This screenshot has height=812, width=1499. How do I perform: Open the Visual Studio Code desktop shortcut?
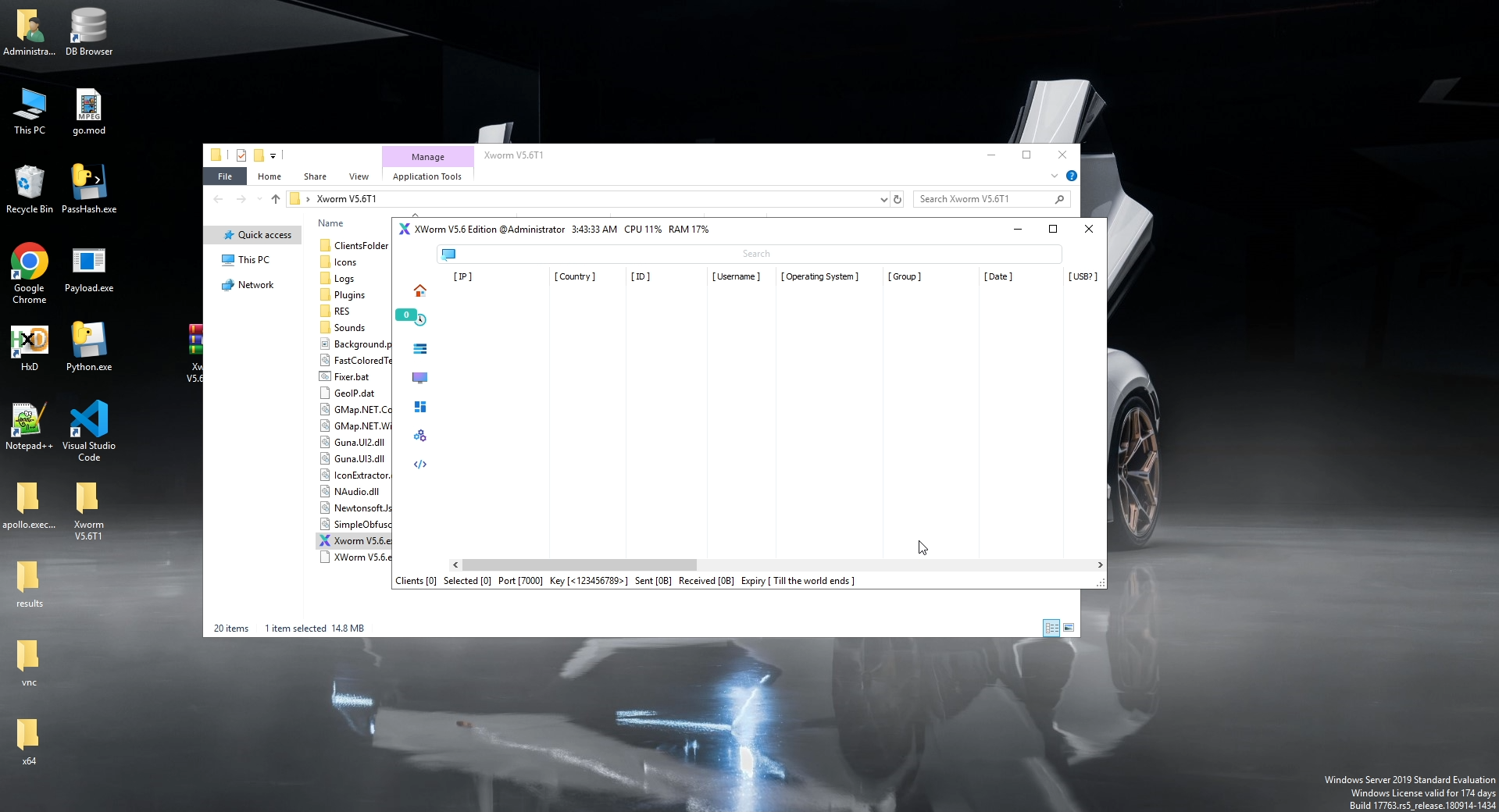(x=88, y=429)
